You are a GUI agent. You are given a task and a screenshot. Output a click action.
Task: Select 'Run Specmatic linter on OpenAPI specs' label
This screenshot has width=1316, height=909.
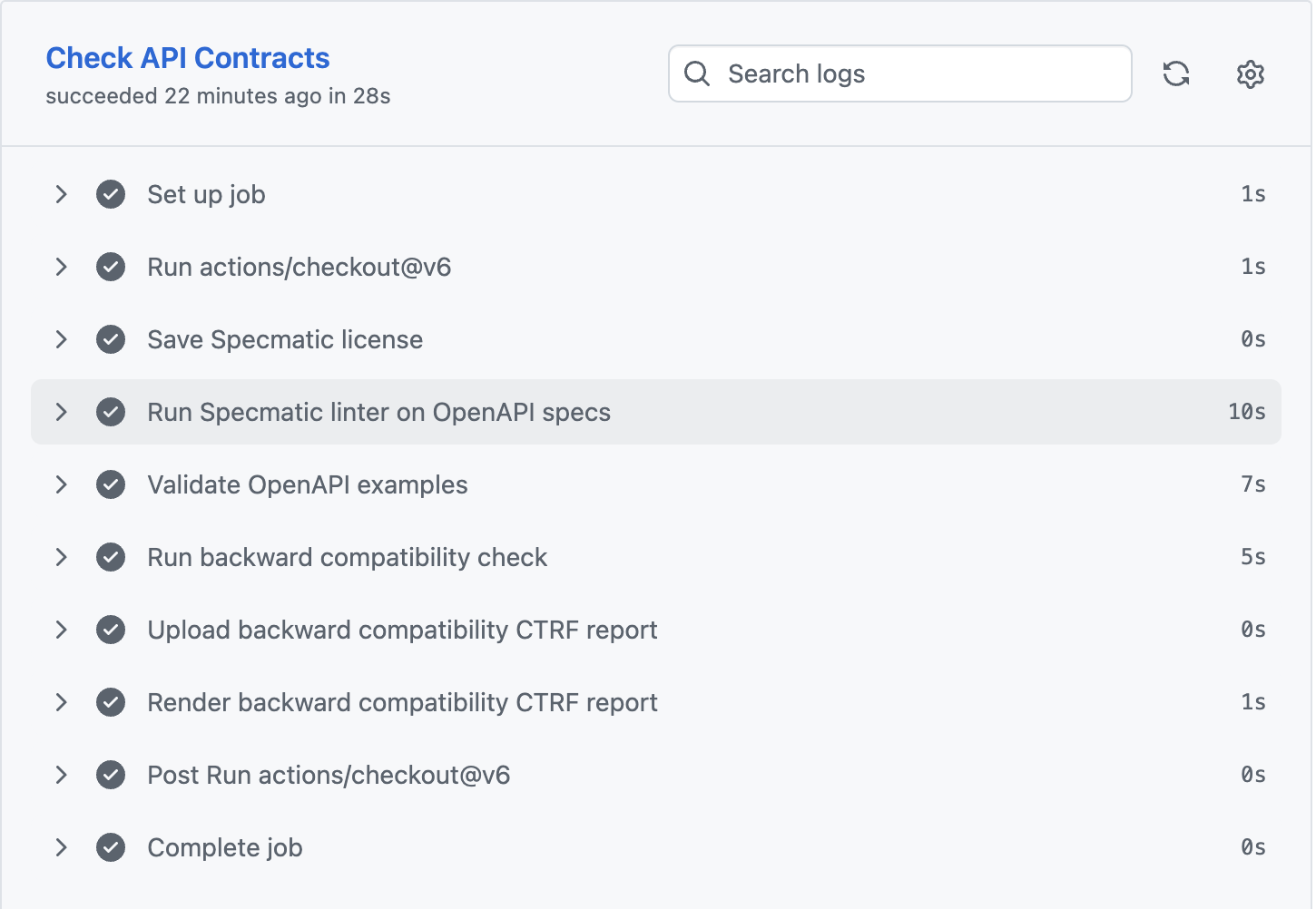[x=378, y=413]
